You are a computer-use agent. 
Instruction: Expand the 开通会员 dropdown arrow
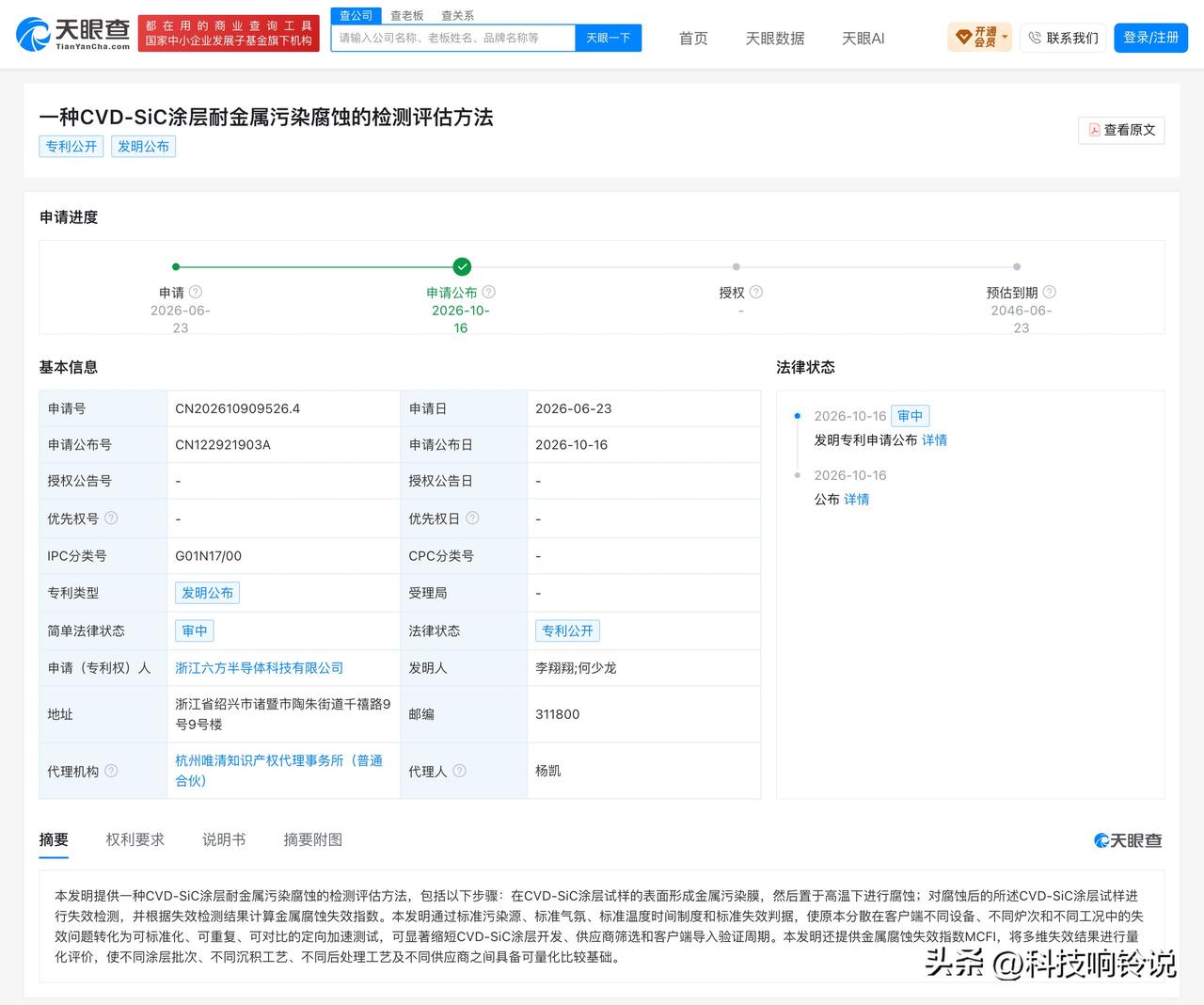click(x=1005, y=38)
